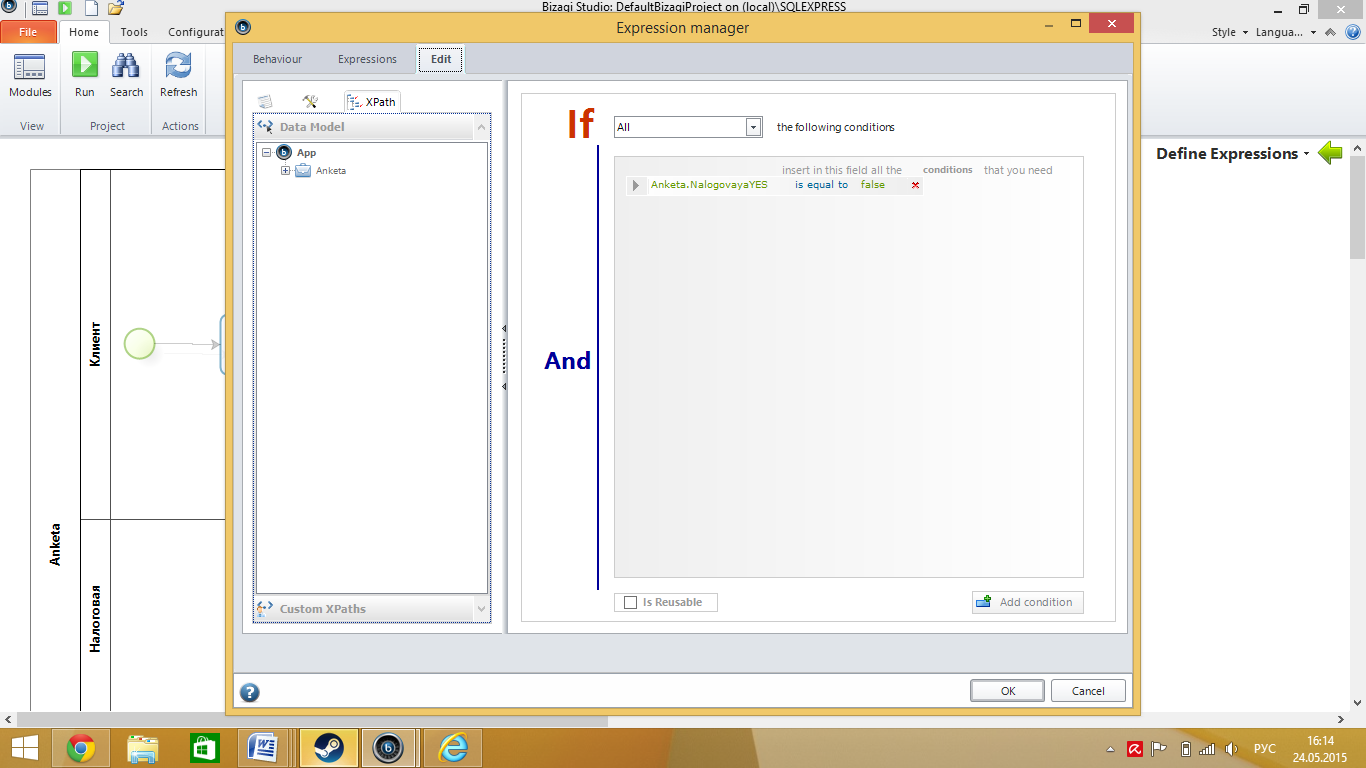Open the Bizagi application menu logo

pos(9,8)
